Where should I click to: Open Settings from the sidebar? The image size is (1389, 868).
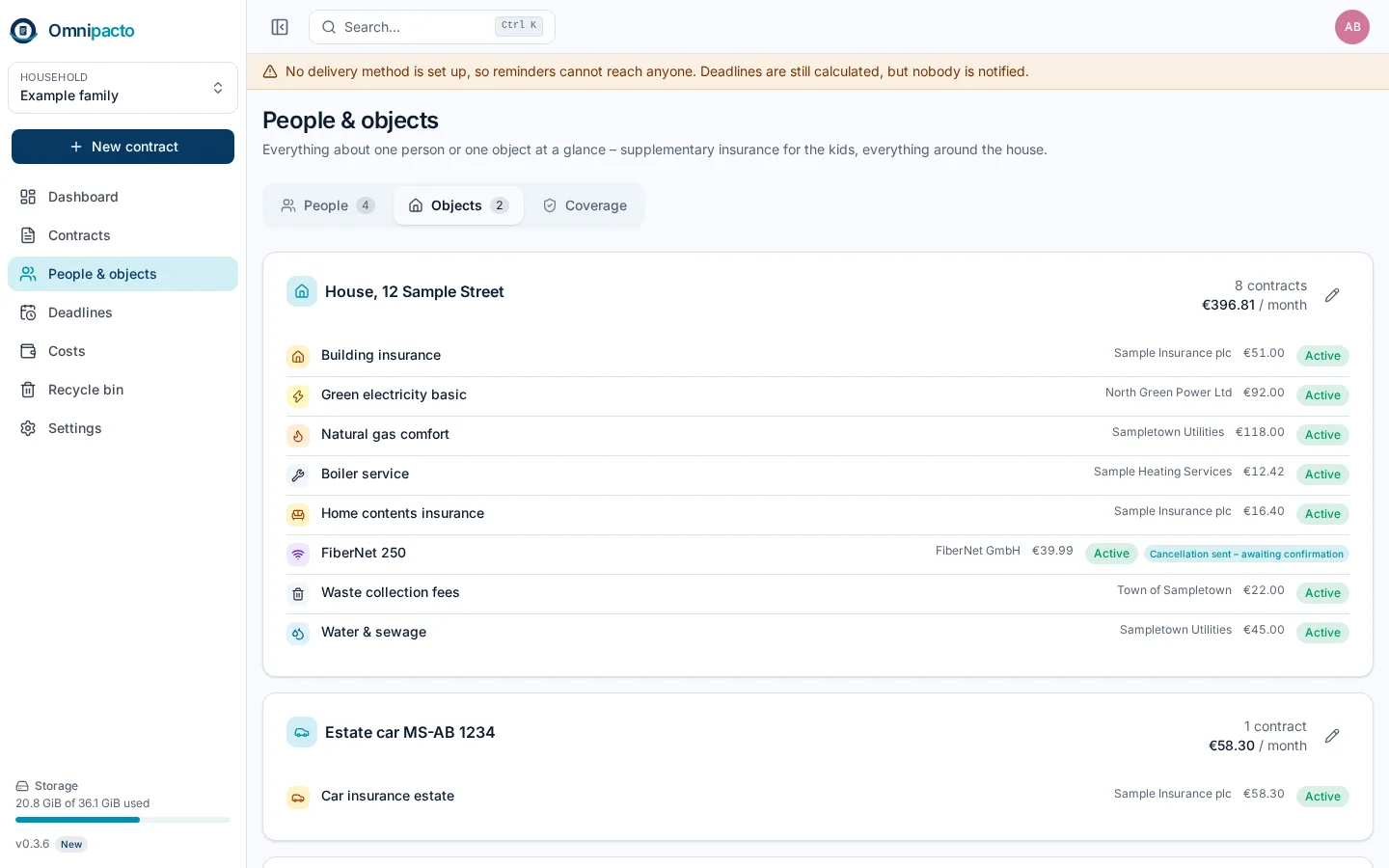coord(123,428)
